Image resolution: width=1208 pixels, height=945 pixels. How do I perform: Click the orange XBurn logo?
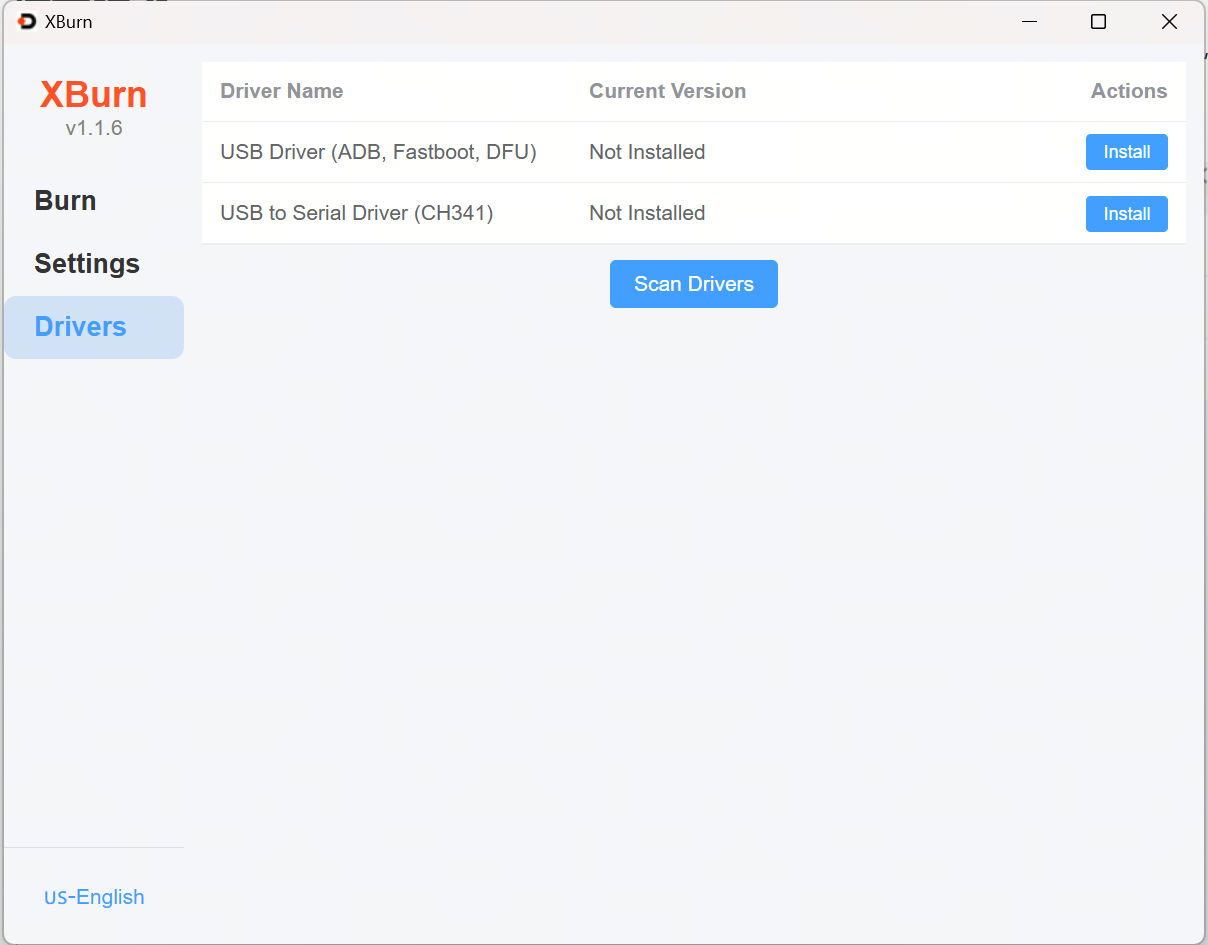click(x=93, y=95)
